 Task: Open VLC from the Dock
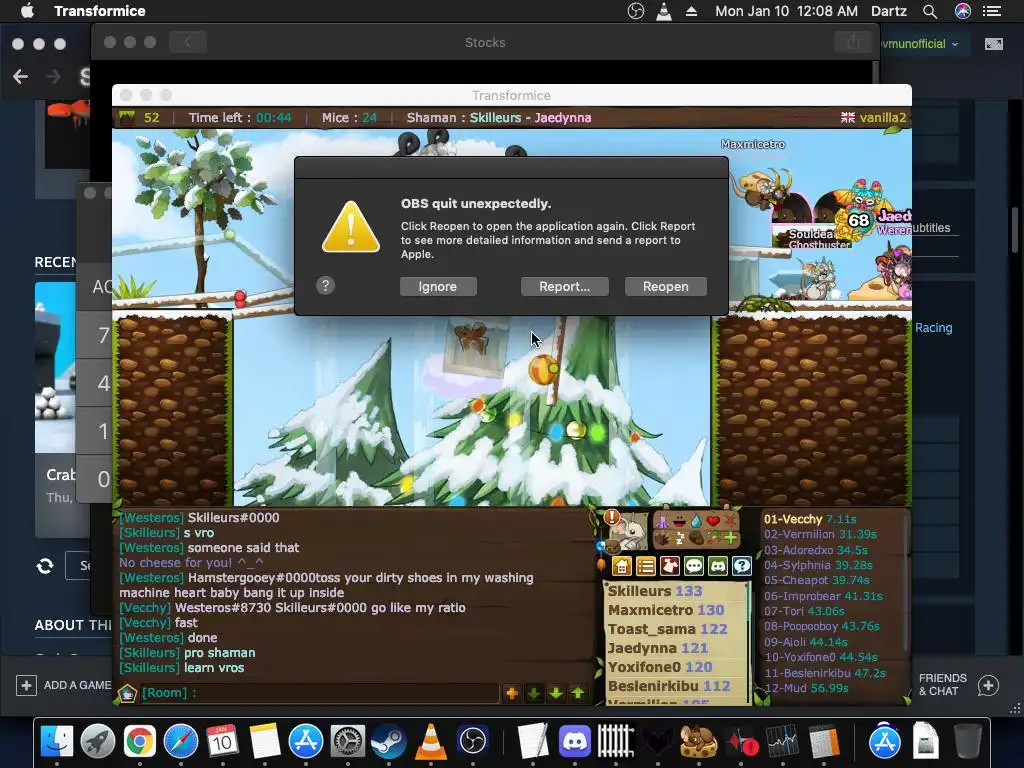[x=430, y=741]
